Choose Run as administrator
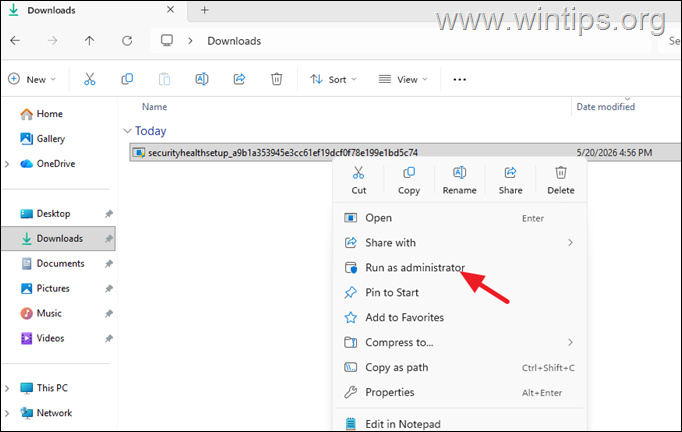Screen dimensions: 682x432 coord(459,268)
